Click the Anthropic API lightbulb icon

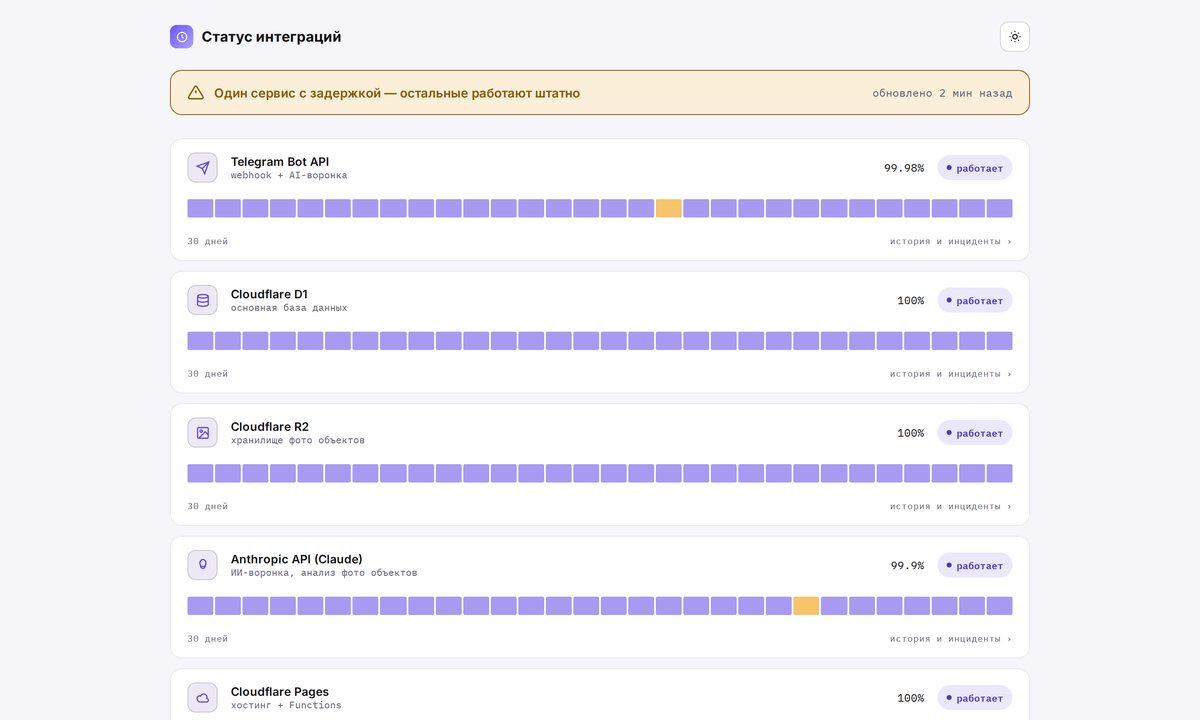tap(202, 565)
